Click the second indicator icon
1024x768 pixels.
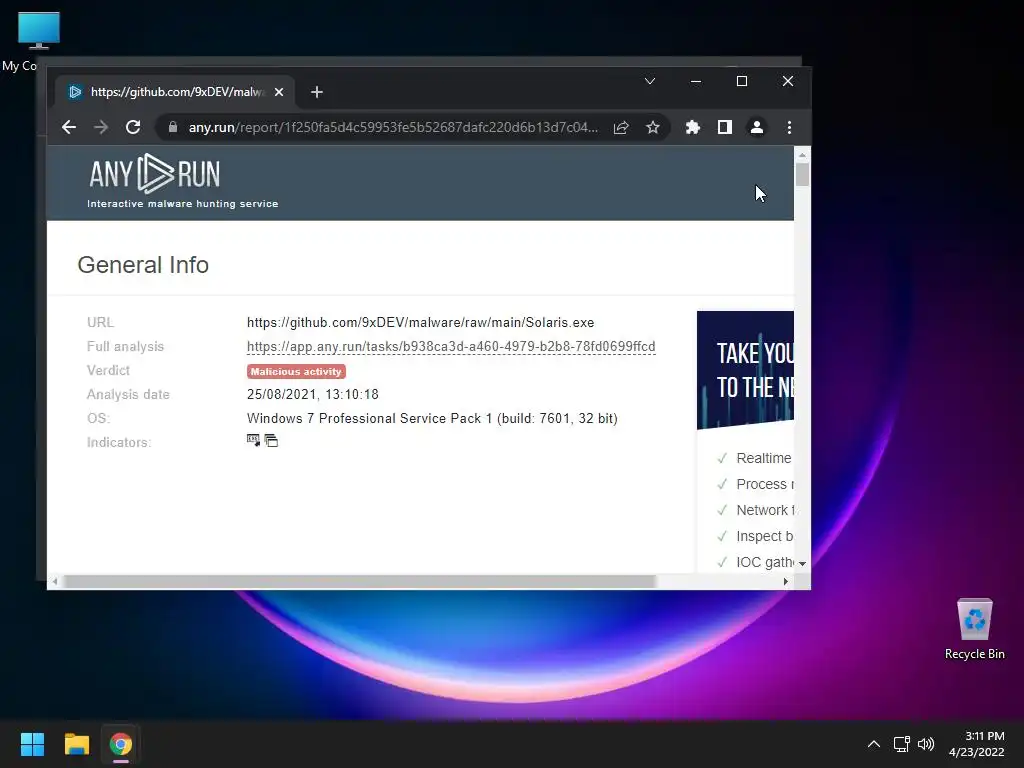[x=271, y=441]
